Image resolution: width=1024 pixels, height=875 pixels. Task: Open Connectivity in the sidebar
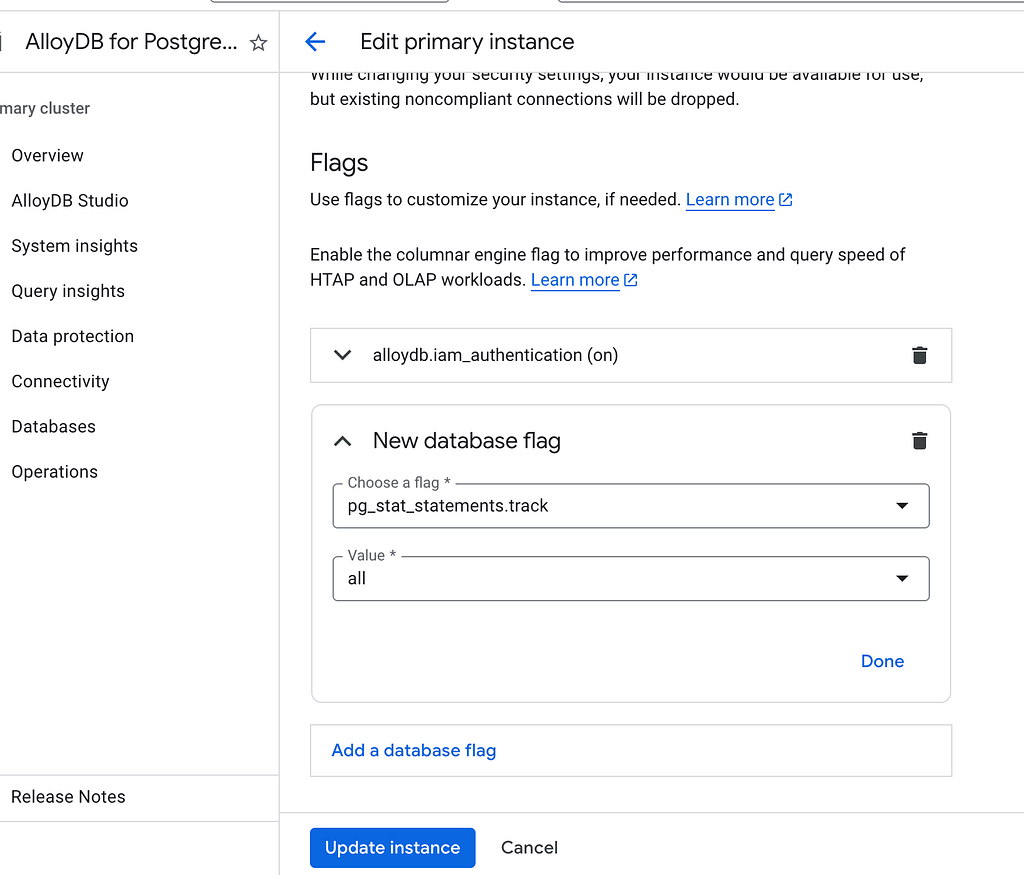click(x=60, y=381)
